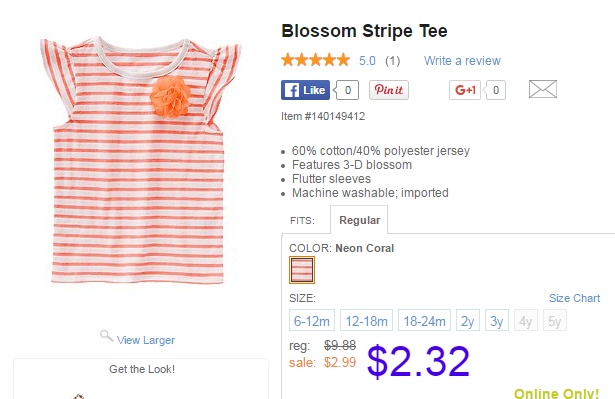The height and width of the screenshot is (399, 615).
Task: Open the Write a review link
Action: (462, 61)
